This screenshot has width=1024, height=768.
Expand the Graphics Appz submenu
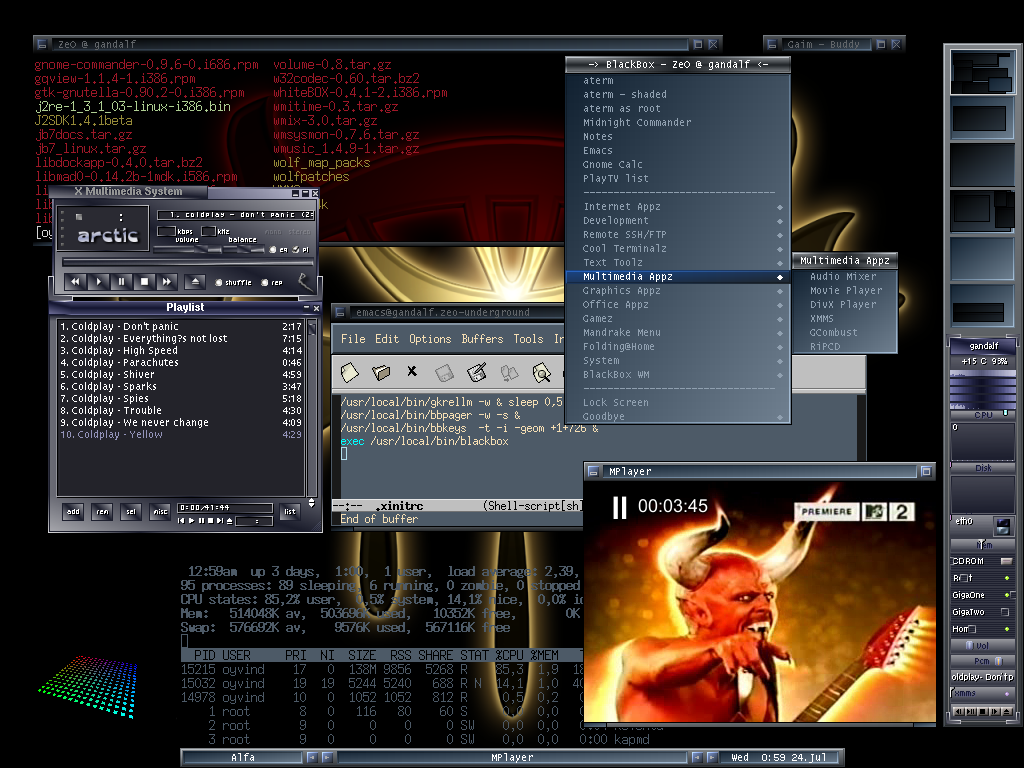coord(622,290)
